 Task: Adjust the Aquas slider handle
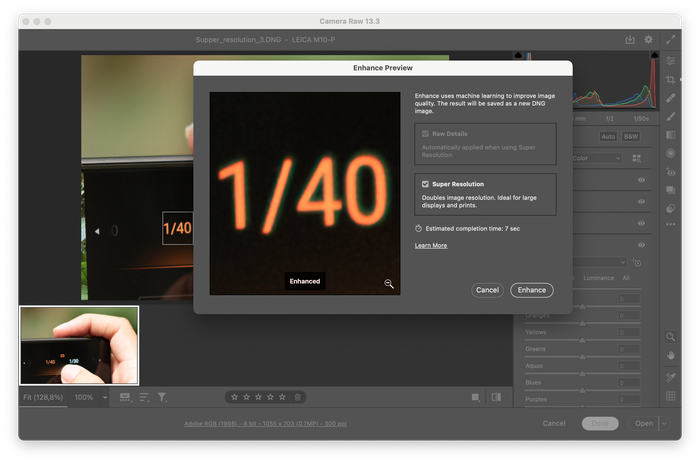click(582, 374)
